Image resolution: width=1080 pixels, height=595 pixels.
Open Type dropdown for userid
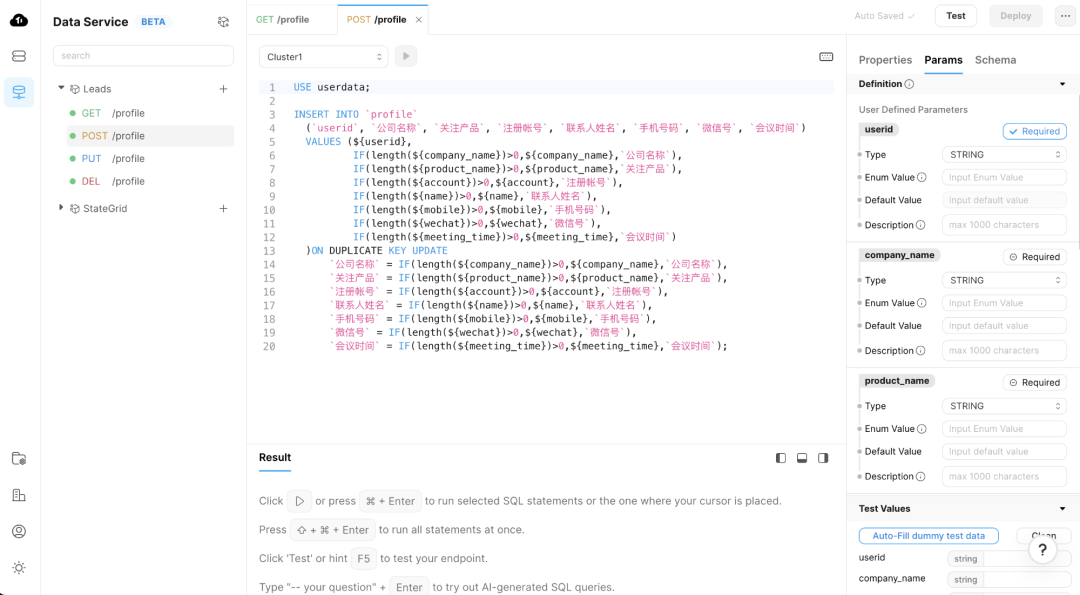click(1004, 155)
